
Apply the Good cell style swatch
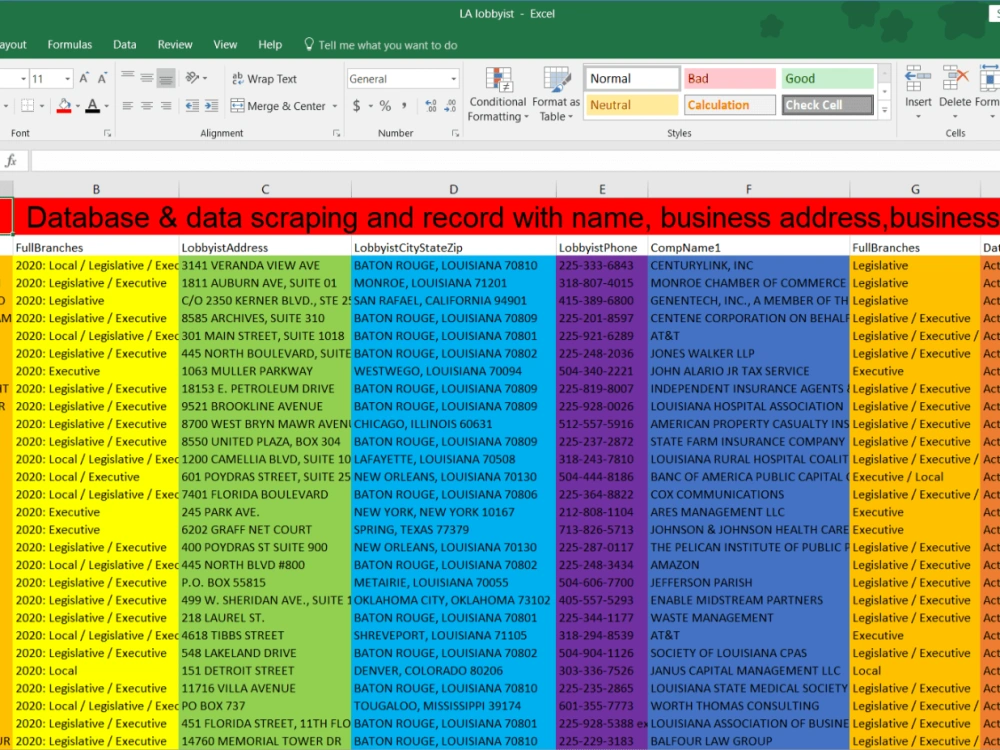click(827, 78)
